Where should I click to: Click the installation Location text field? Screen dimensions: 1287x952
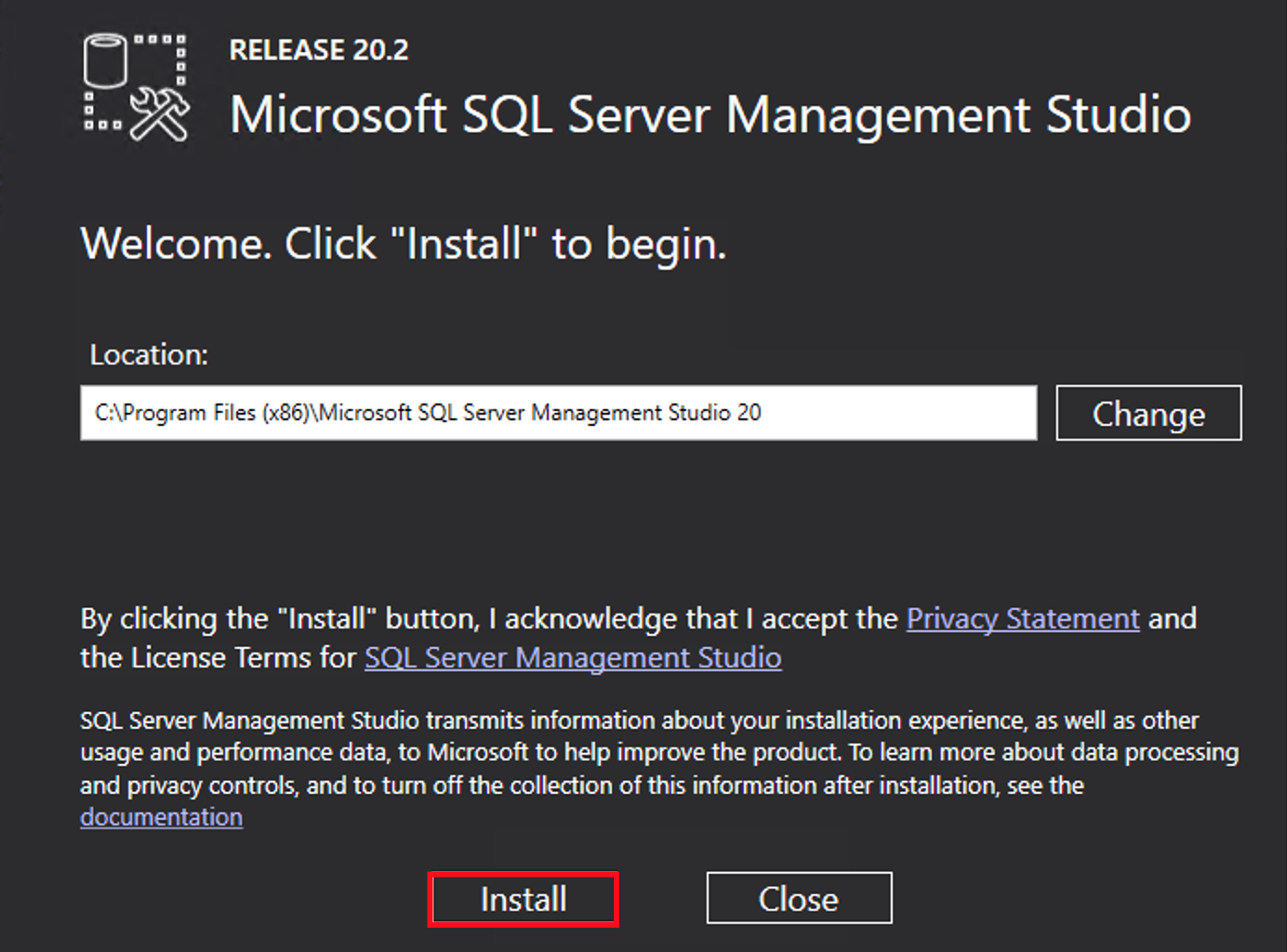point(558,413)
